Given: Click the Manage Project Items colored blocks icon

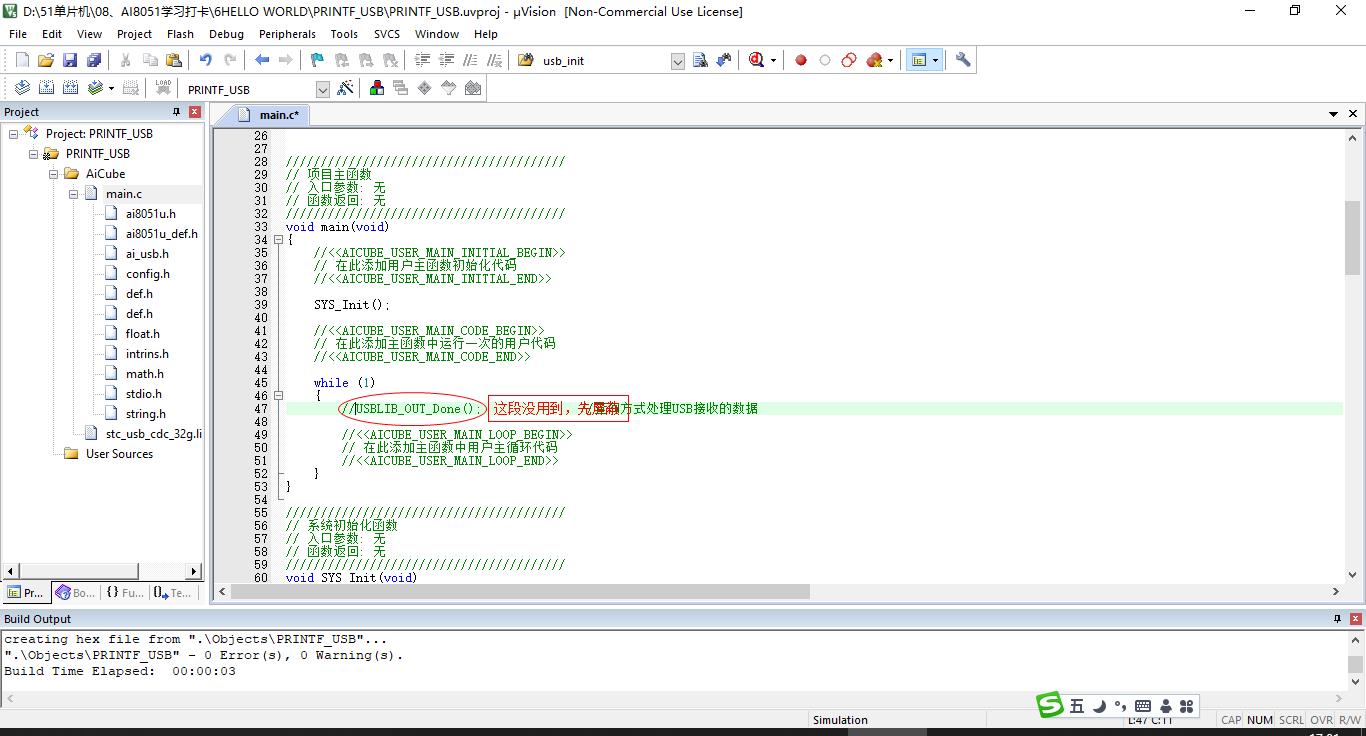Looking at the screenshot, I should (377, 89).
